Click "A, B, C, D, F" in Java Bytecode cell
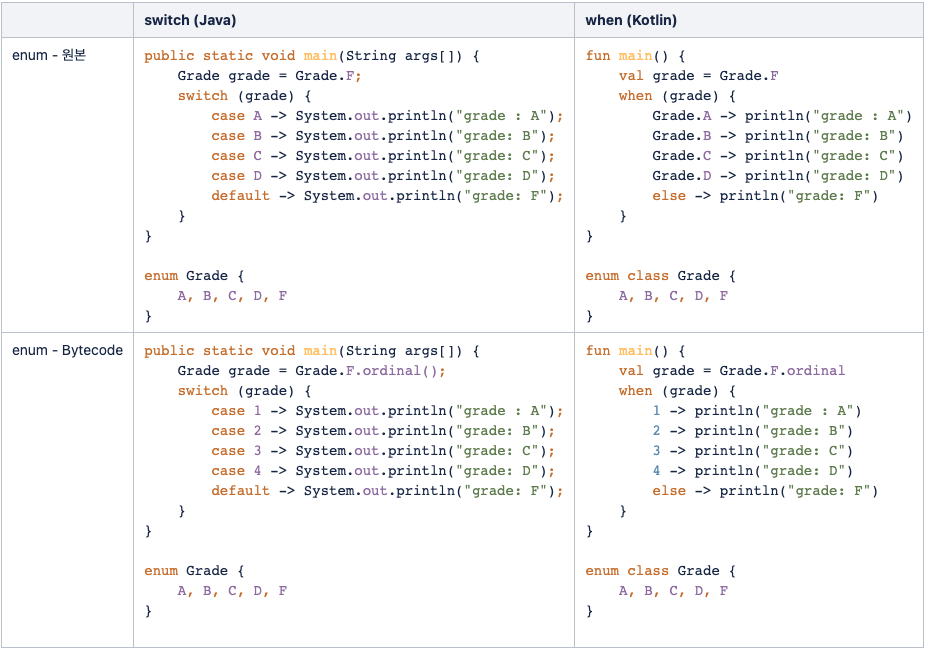The image size is (928, 651). [x=232, y=591]
